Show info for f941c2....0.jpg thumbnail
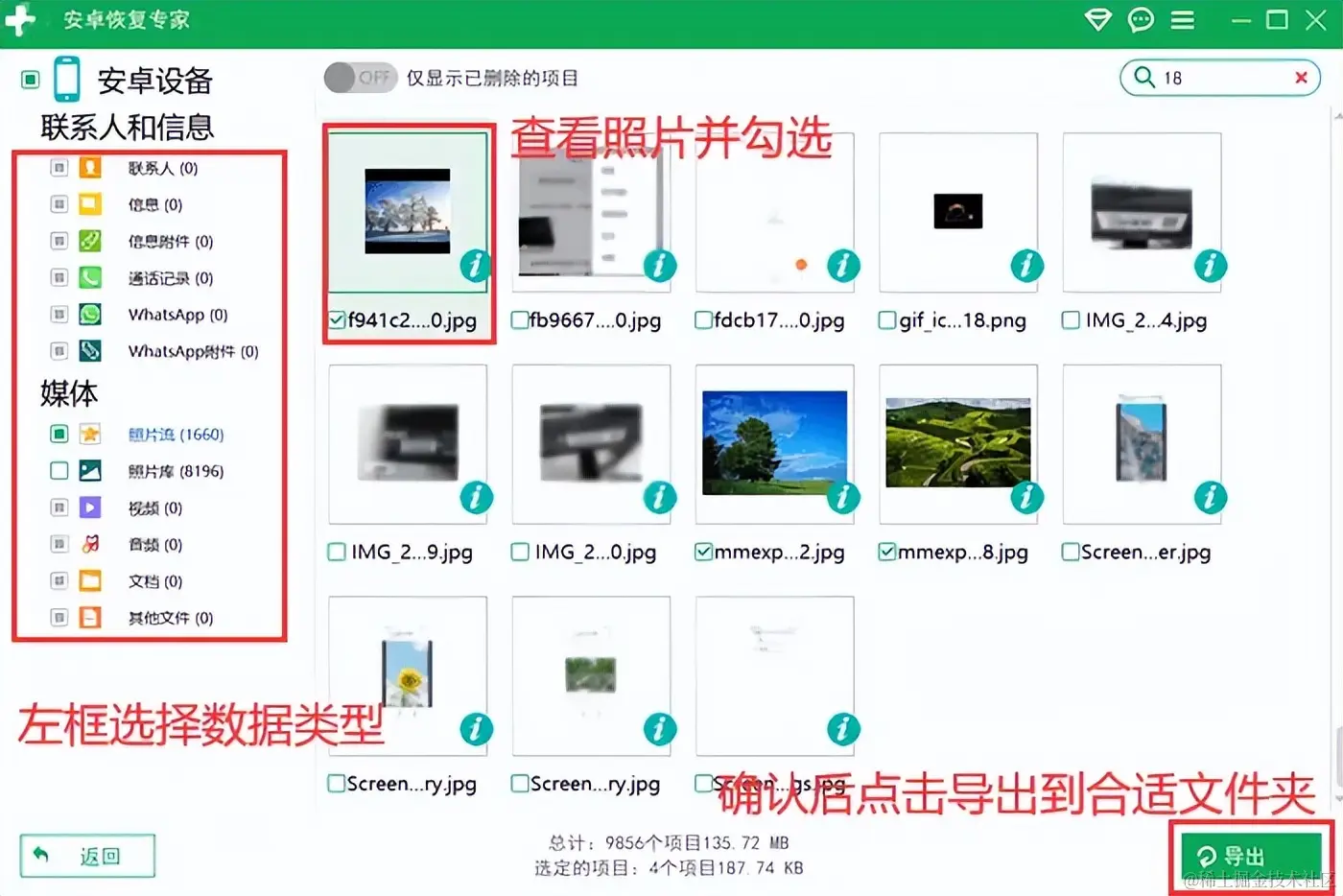The width and height of the screenshot is (1343, 896). click(476, 266)
